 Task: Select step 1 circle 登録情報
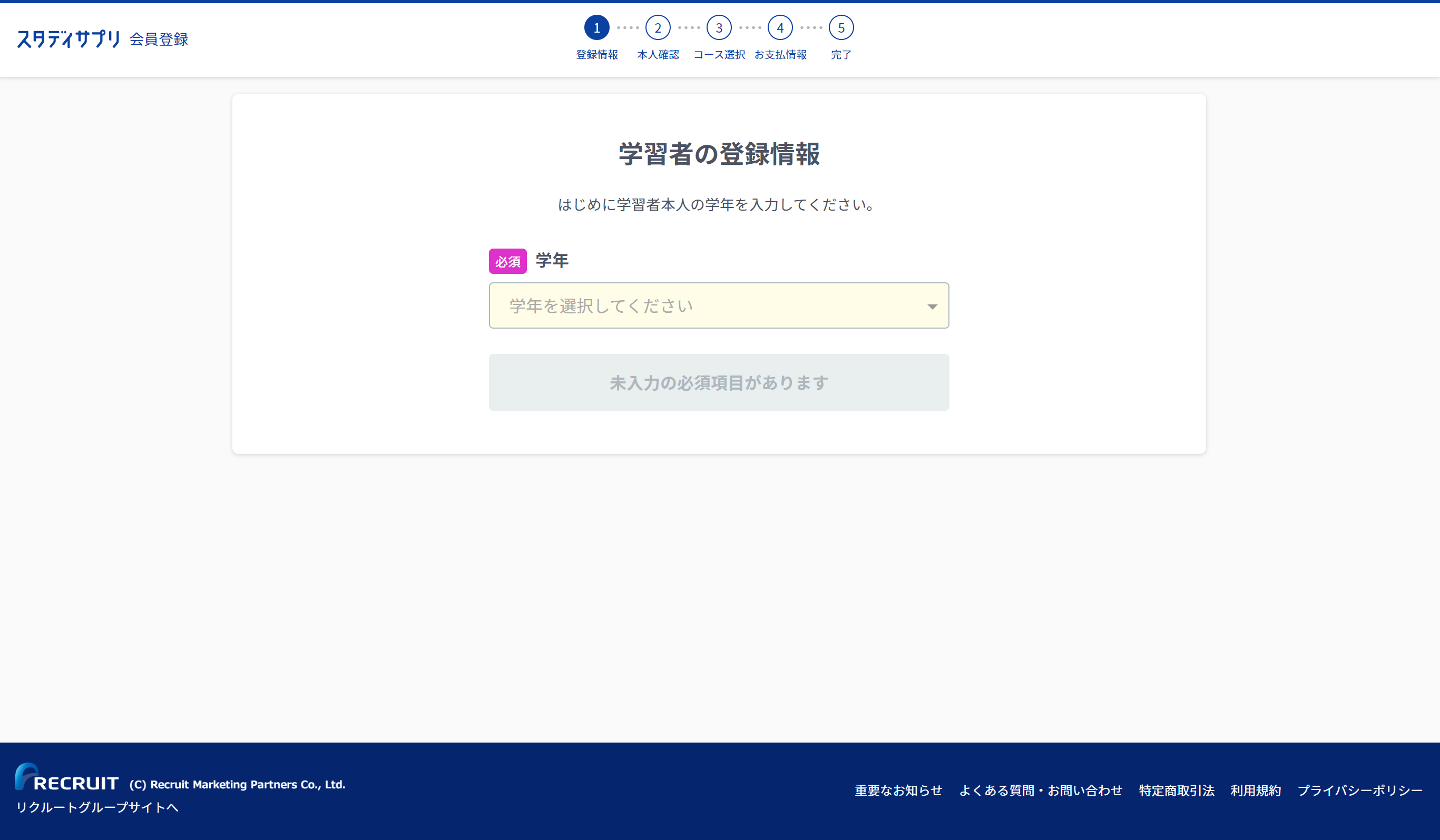coord(596,27)
